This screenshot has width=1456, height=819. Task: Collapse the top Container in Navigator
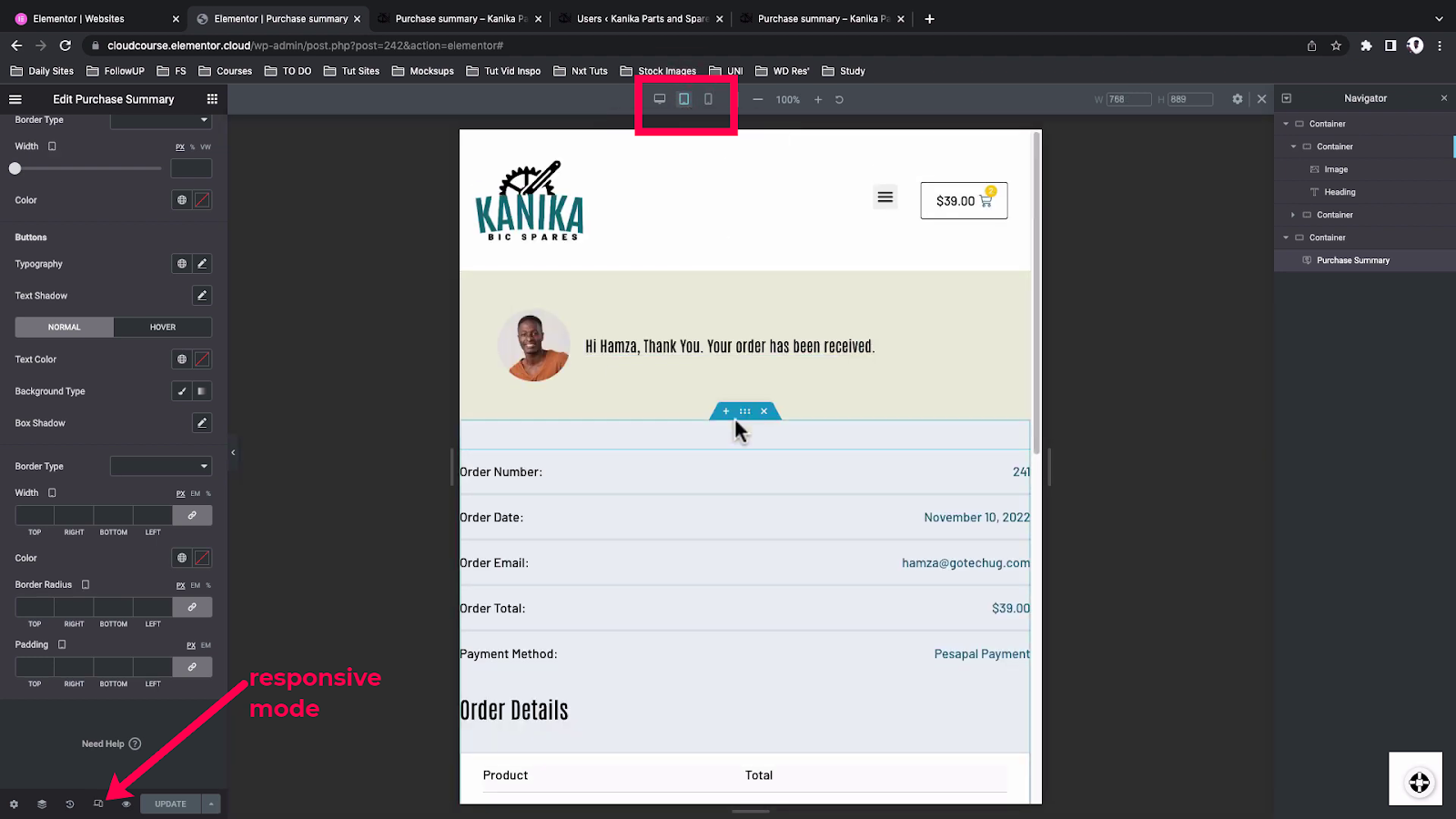1286,124
